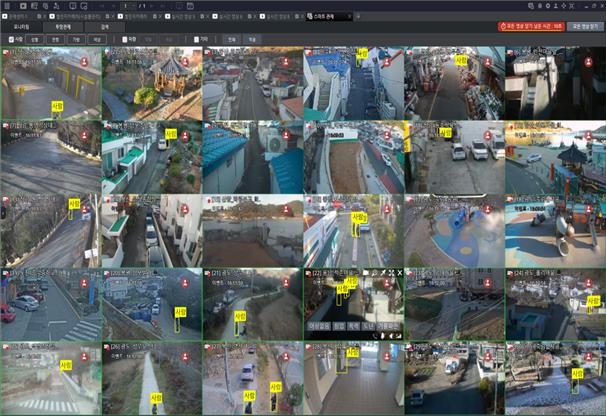
Task: Click red person alert icon on first camera tile
Action: pos(84,62)
